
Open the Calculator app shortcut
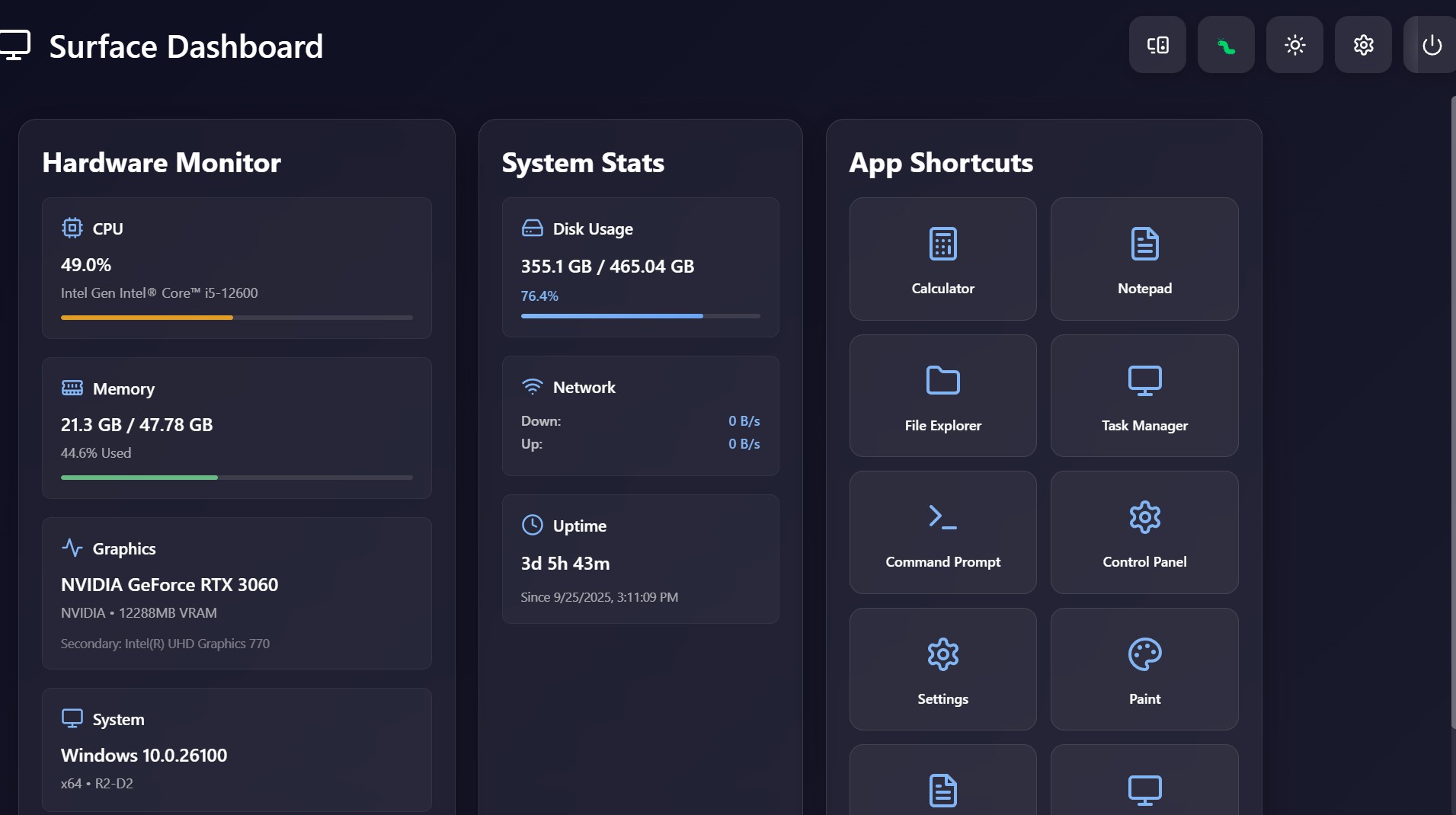942,259
